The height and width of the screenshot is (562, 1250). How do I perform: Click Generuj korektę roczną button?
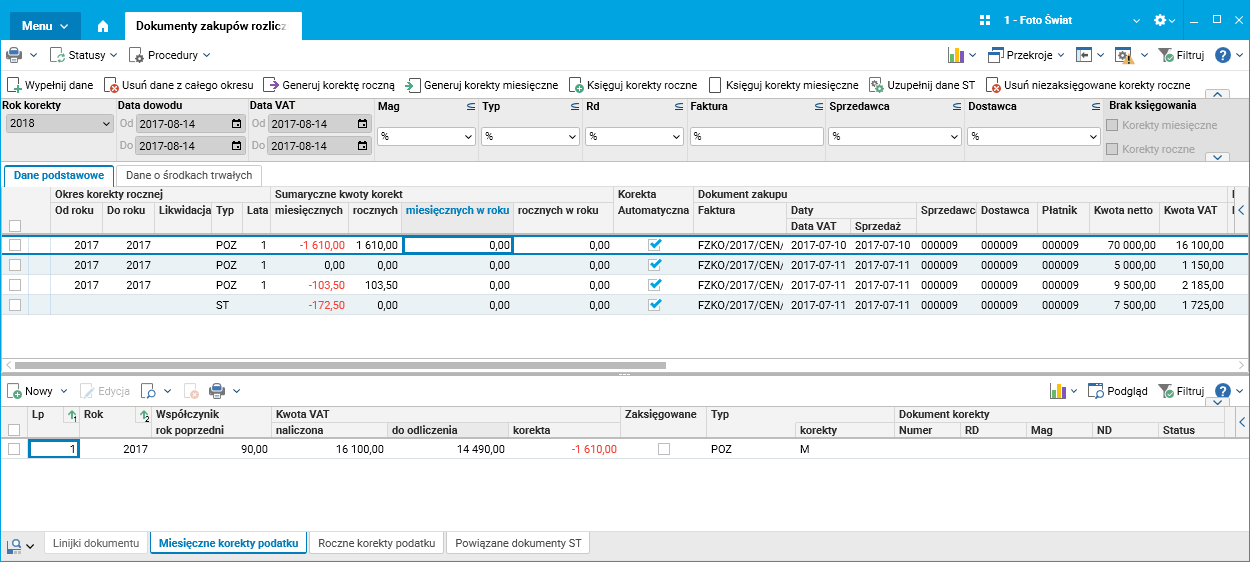pyautogui.click(x=329, y=85)
